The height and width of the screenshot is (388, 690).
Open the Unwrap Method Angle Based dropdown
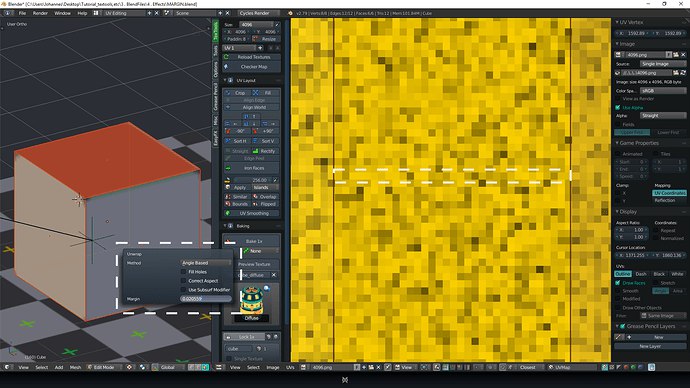pyautogui.click(x=206, y=263)
